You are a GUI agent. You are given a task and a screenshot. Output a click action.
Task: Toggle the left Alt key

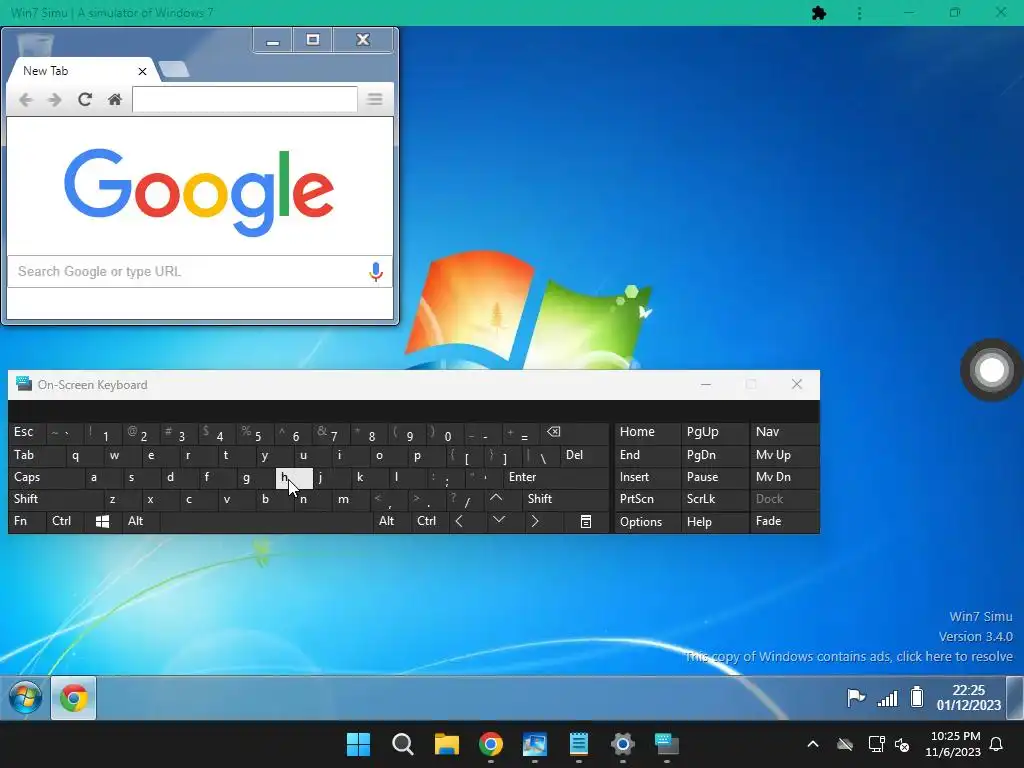click(140, 521)
